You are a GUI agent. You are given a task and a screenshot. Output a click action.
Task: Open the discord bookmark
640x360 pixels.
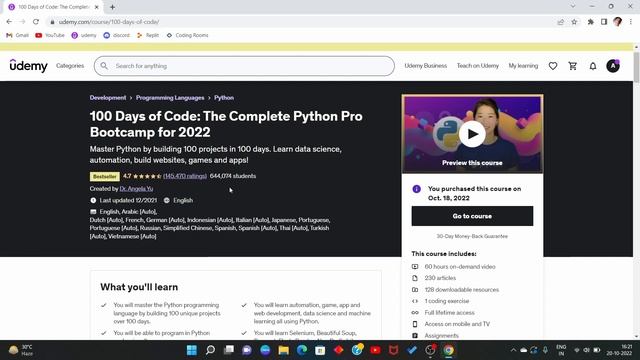point(116,36)
